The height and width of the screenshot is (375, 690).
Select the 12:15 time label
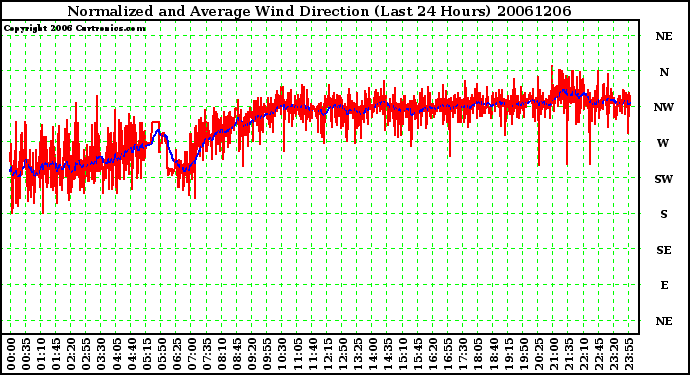click(x=327, y=354)
